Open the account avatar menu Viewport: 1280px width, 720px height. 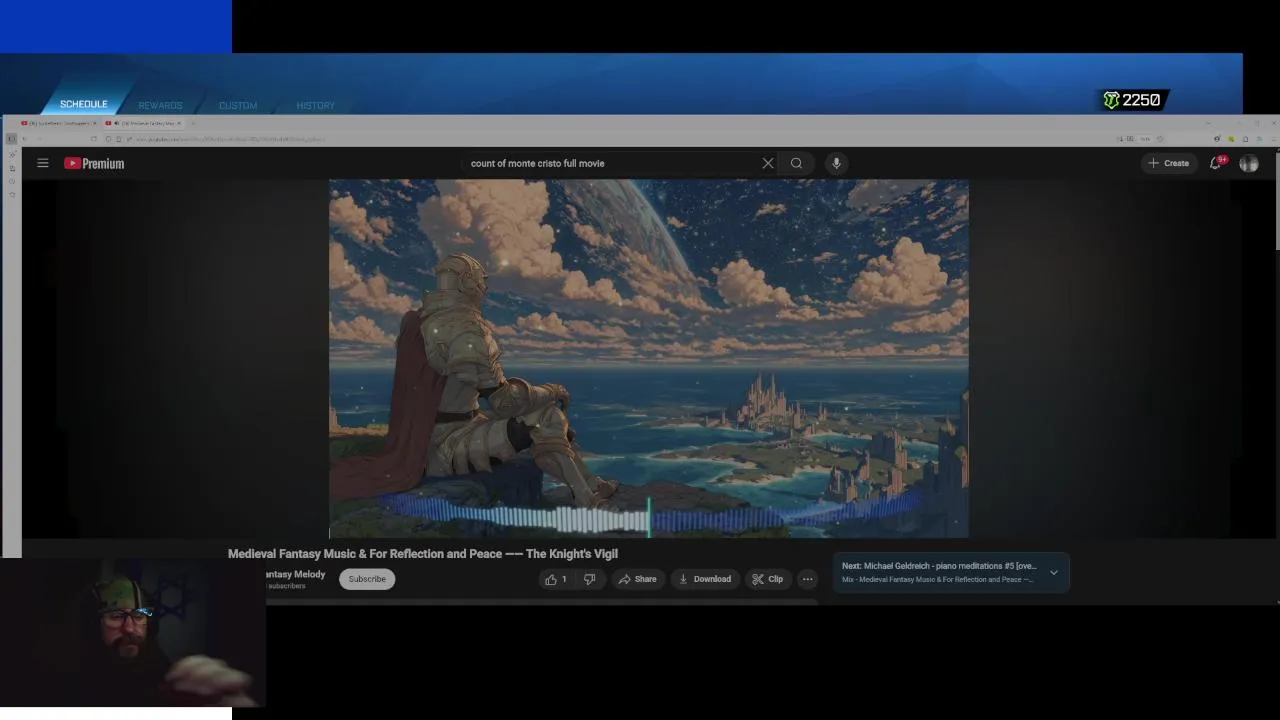point(1249,163)
